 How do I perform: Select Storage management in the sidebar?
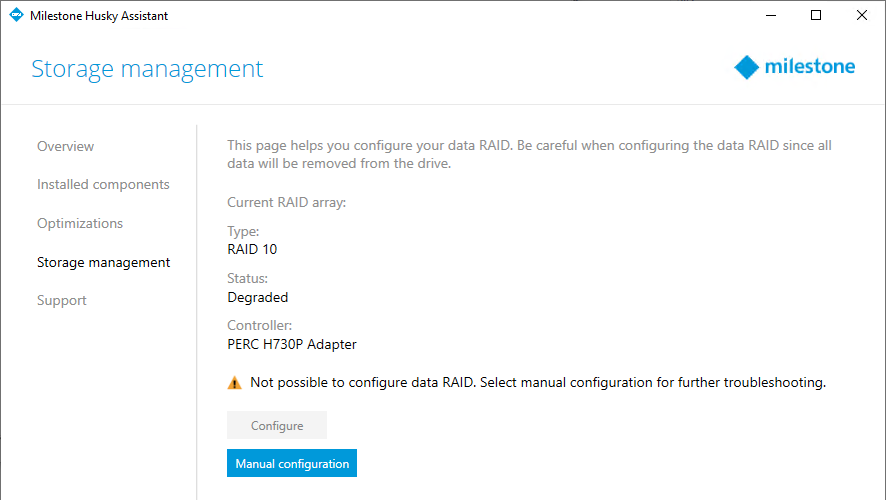click(103, 262)
